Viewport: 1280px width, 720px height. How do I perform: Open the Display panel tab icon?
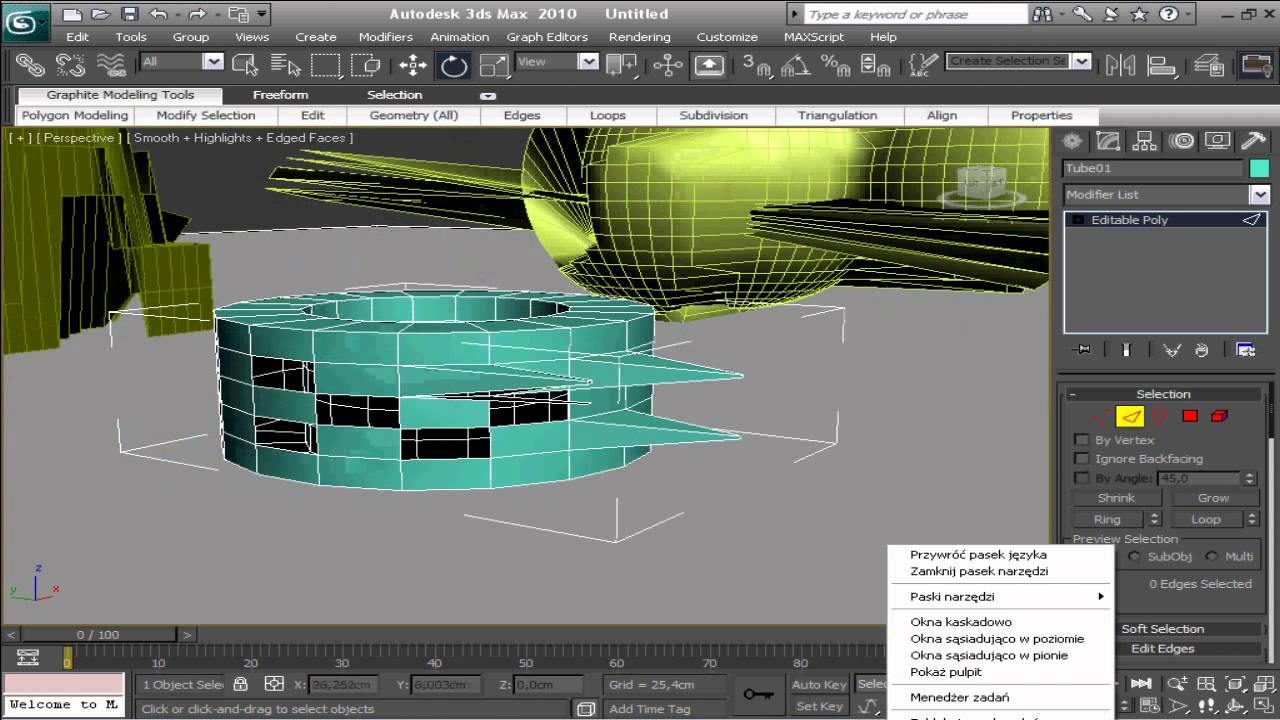click(1217, 141)
